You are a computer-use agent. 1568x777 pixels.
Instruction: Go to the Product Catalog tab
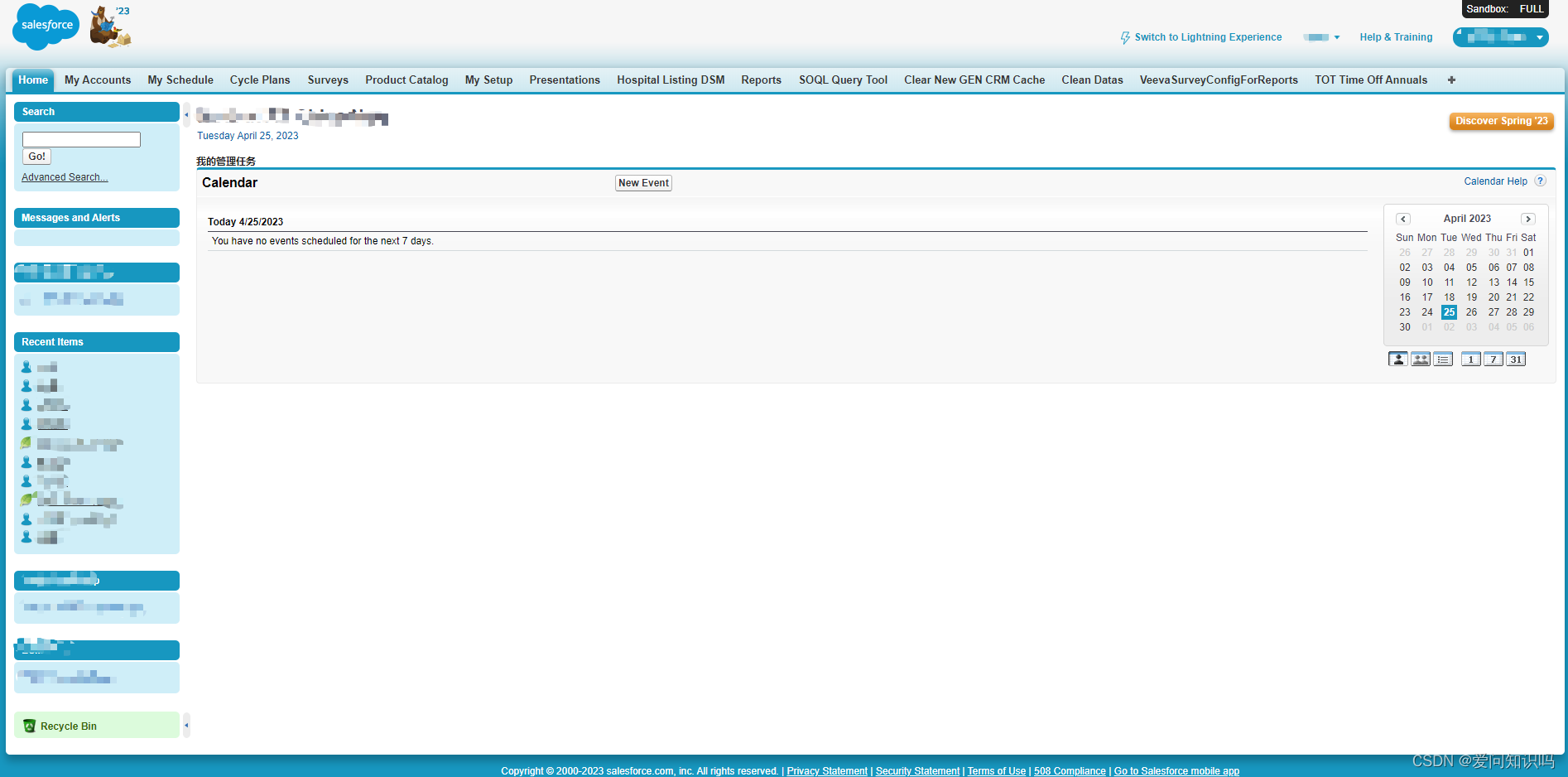[406, 80]
